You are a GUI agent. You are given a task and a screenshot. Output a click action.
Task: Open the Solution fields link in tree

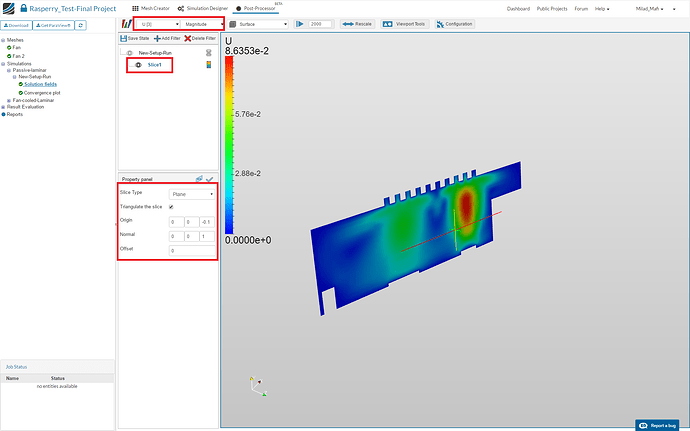[40, 85]
